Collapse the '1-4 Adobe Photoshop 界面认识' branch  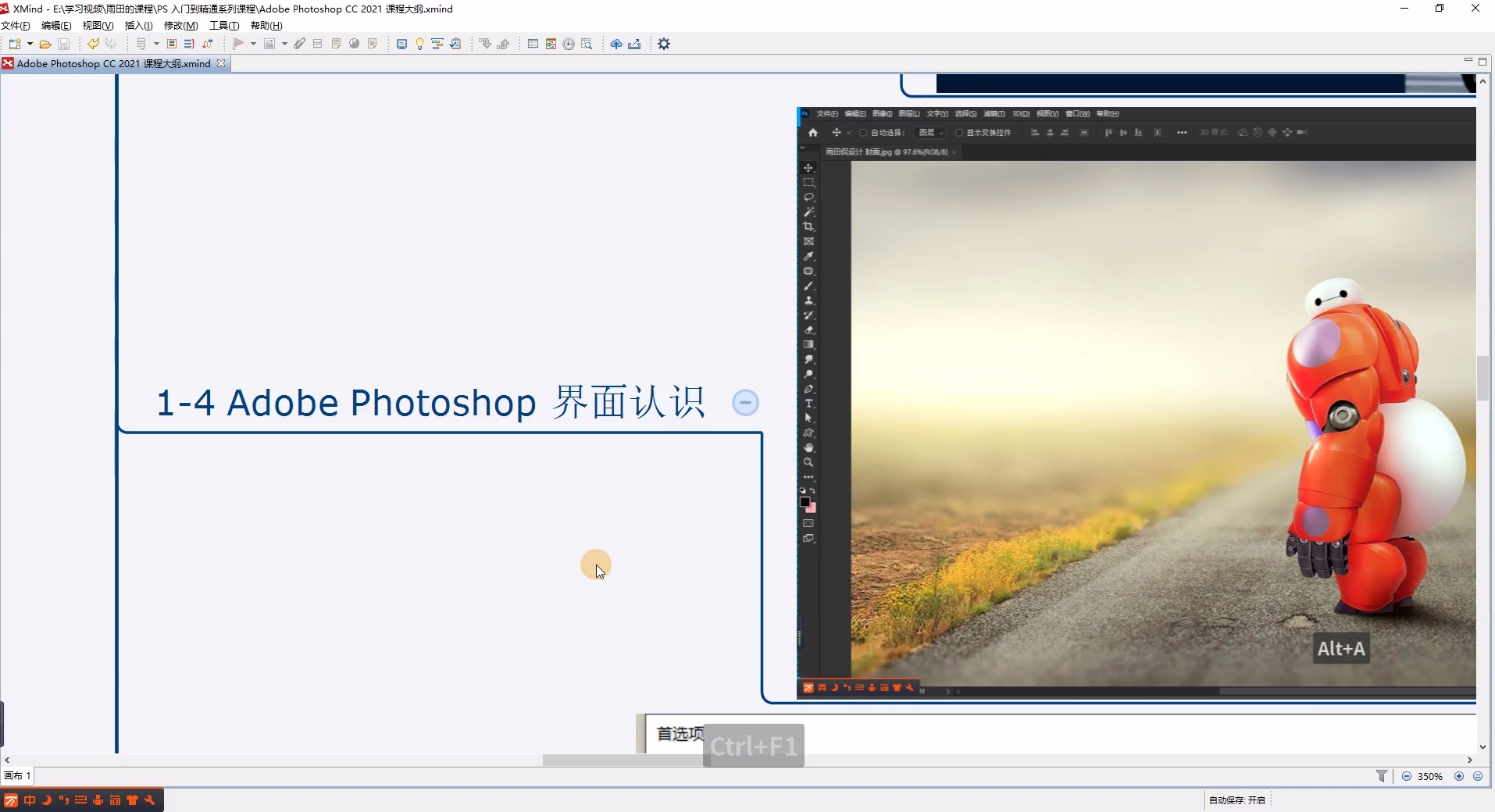745,402
